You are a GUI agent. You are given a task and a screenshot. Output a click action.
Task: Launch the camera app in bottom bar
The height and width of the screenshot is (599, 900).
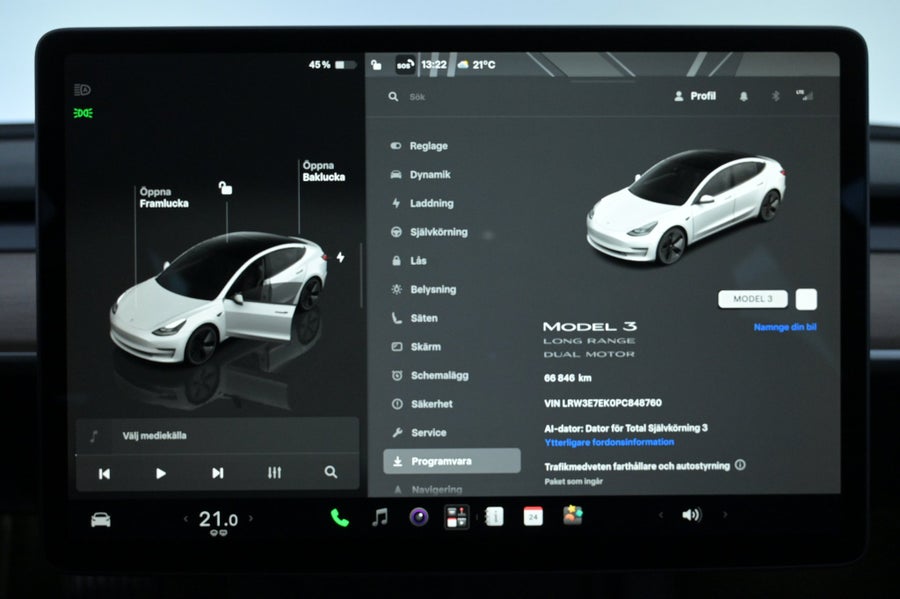pos(418,517)
